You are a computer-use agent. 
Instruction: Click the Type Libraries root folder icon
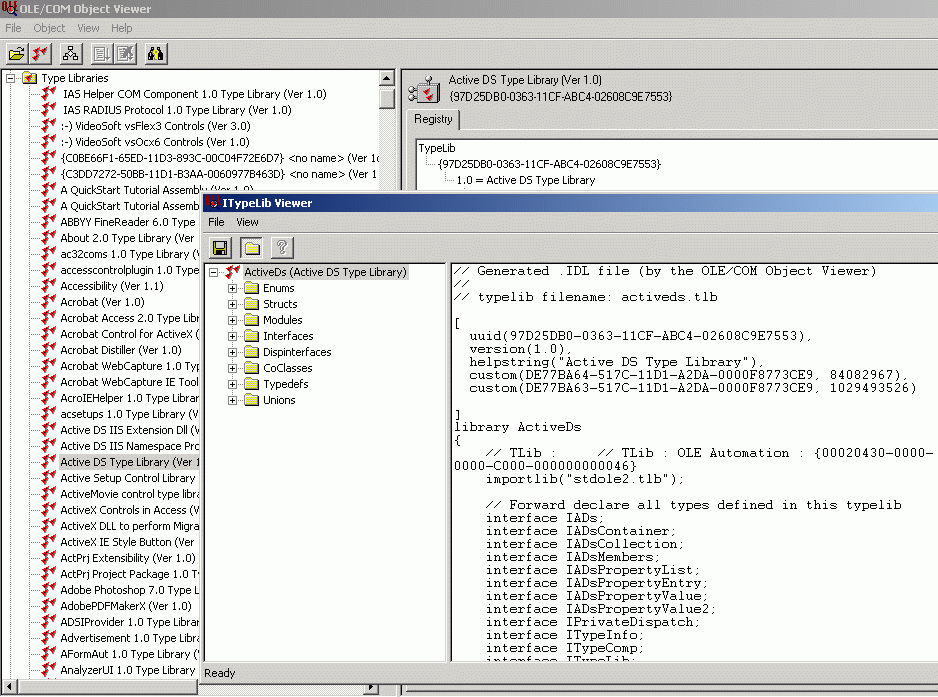click(x=29, y=78)
